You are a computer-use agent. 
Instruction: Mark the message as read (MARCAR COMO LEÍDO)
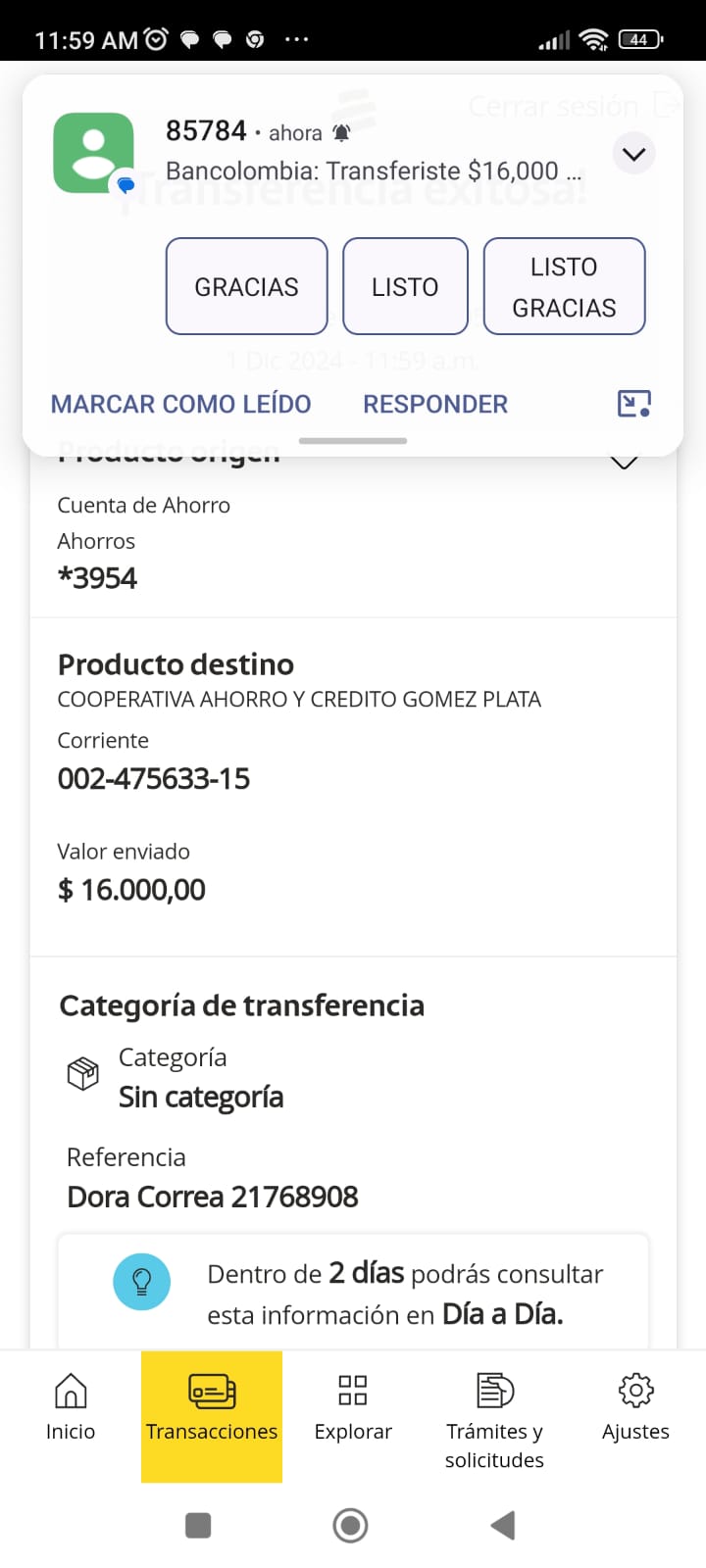click(180, 404)
